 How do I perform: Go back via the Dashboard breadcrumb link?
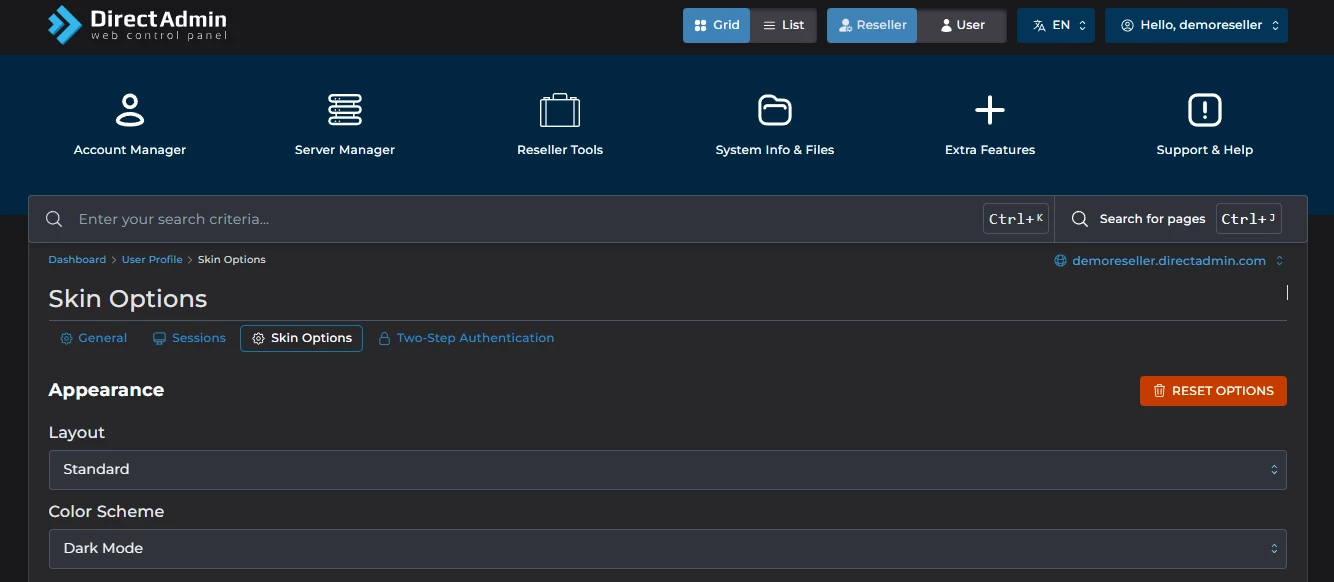click(x=77, y=259)
